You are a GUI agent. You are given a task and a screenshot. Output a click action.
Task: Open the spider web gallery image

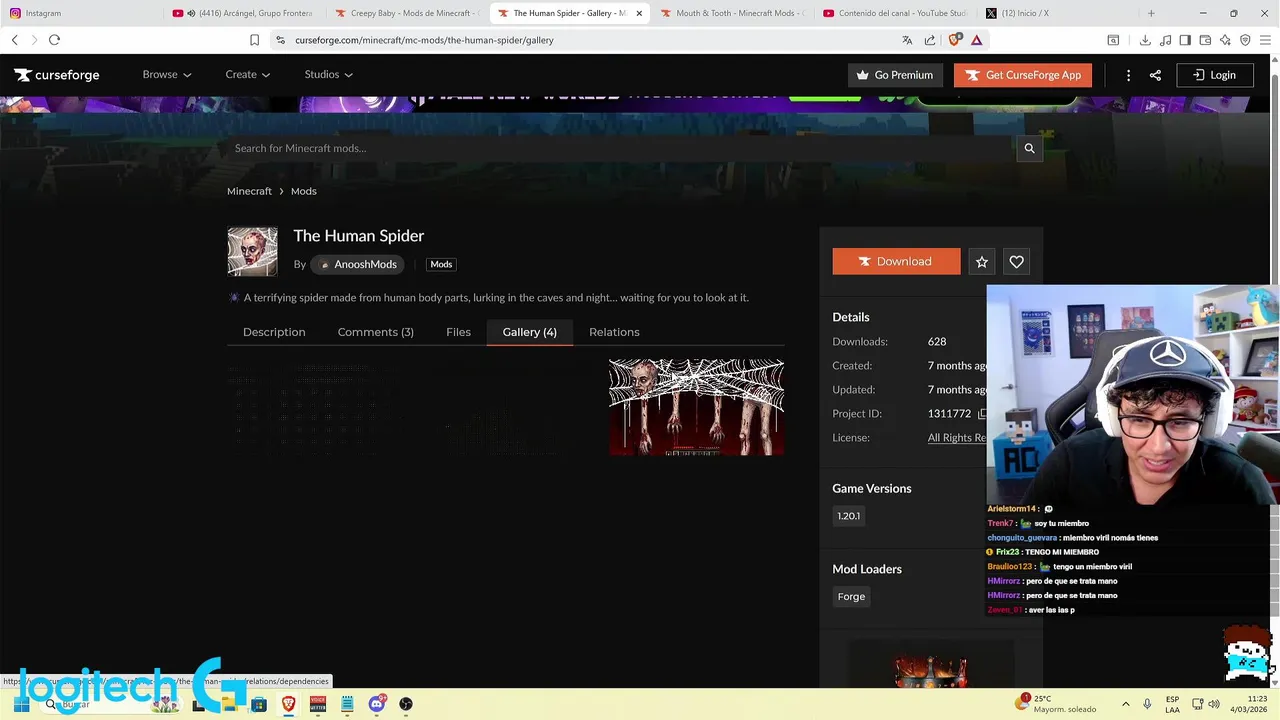coord(696,407)
